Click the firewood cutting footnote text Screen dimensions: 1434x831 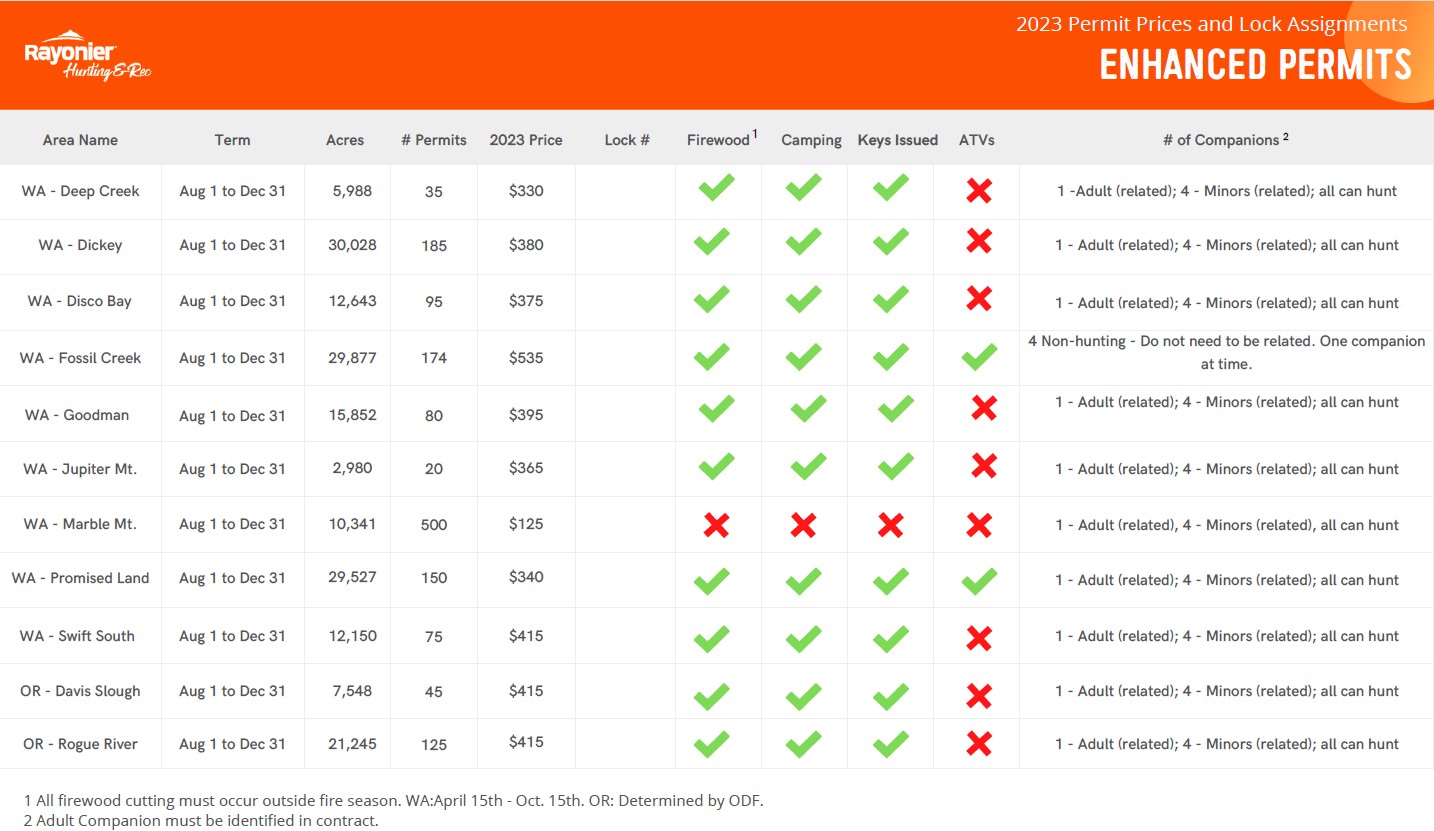point(393,801)
